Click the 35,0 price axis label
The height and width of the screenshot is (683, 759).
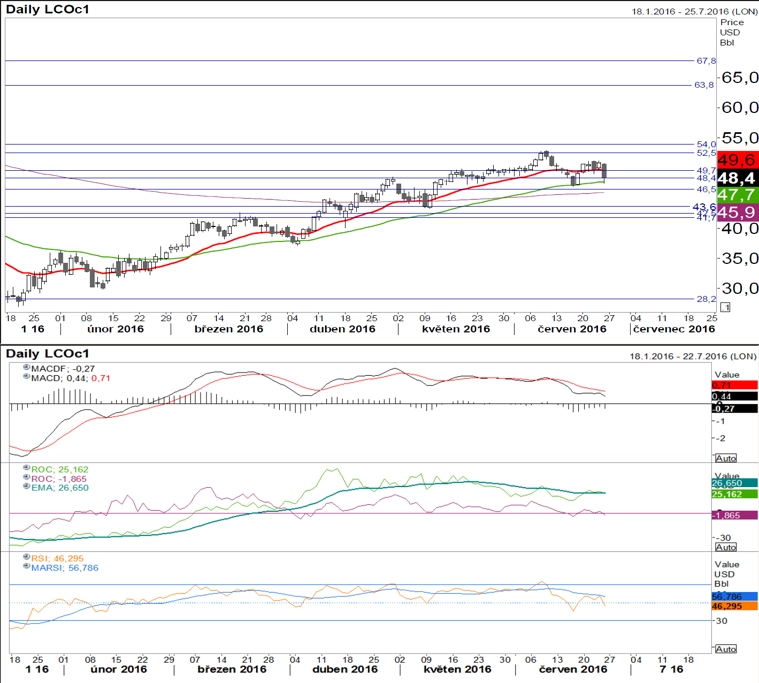point(740,258)
